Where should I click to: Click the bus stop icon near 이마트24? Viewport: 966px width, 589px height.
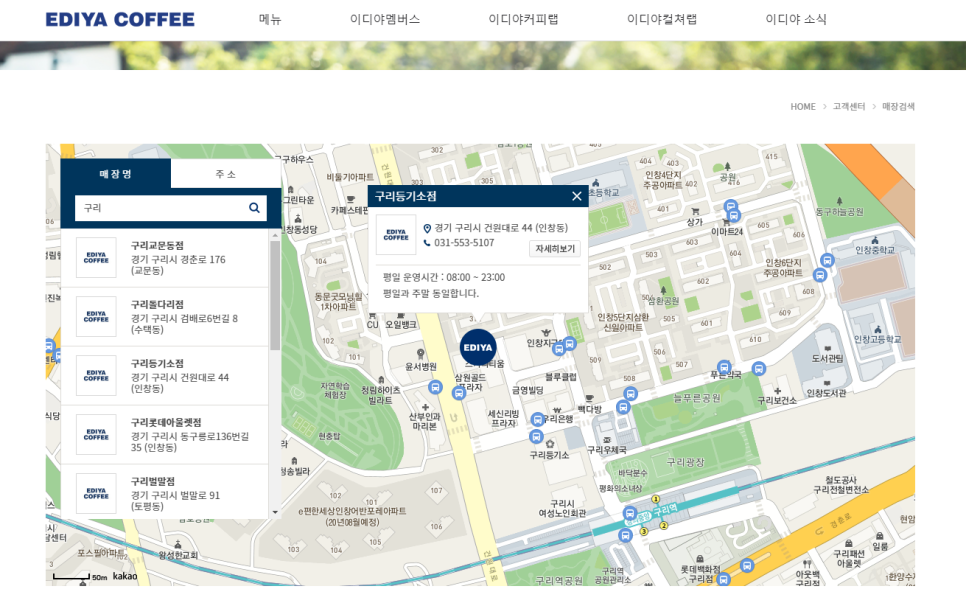pos(734,216)
